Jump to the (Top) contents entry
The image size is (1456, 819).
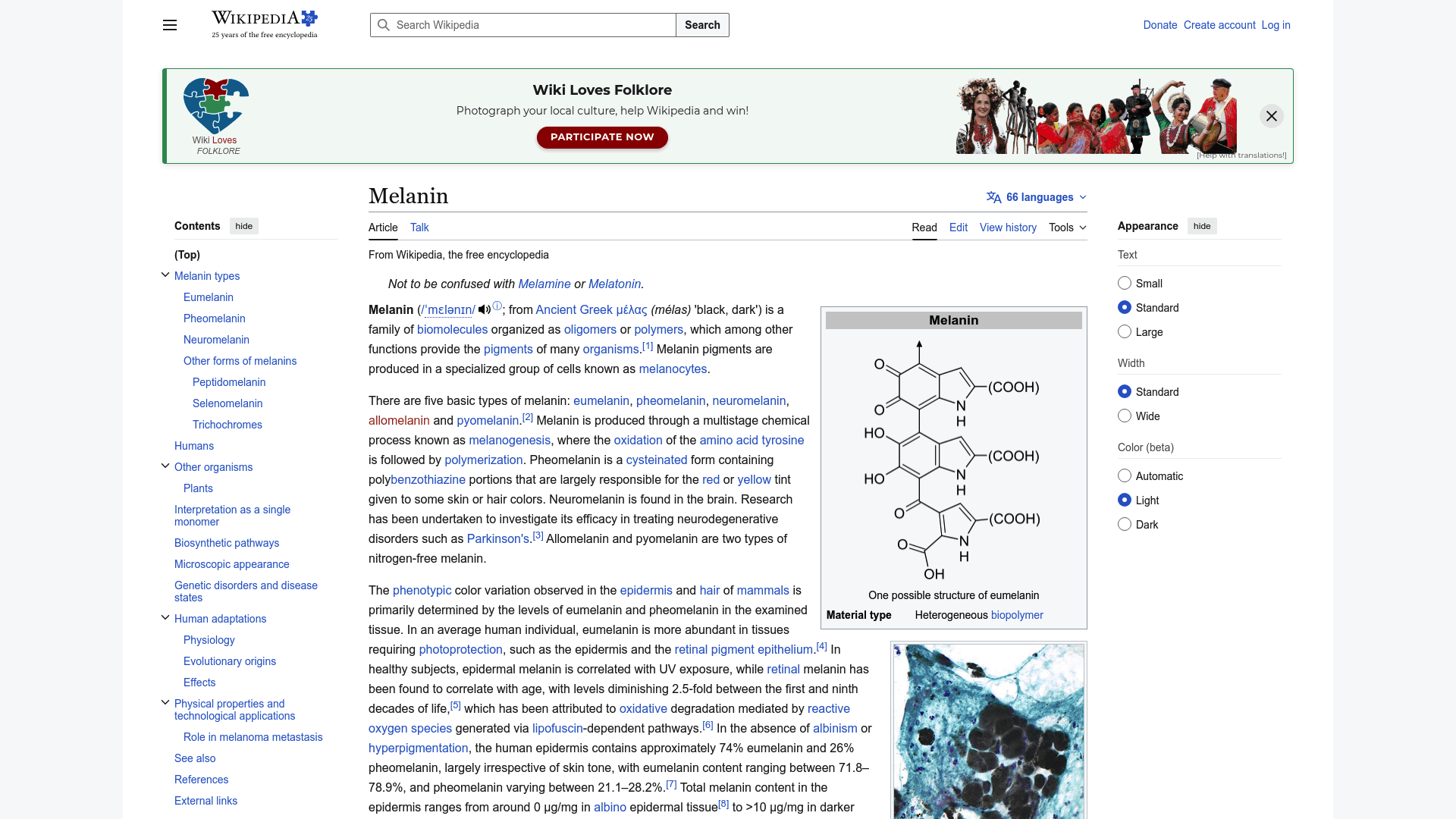pos(187,255)
